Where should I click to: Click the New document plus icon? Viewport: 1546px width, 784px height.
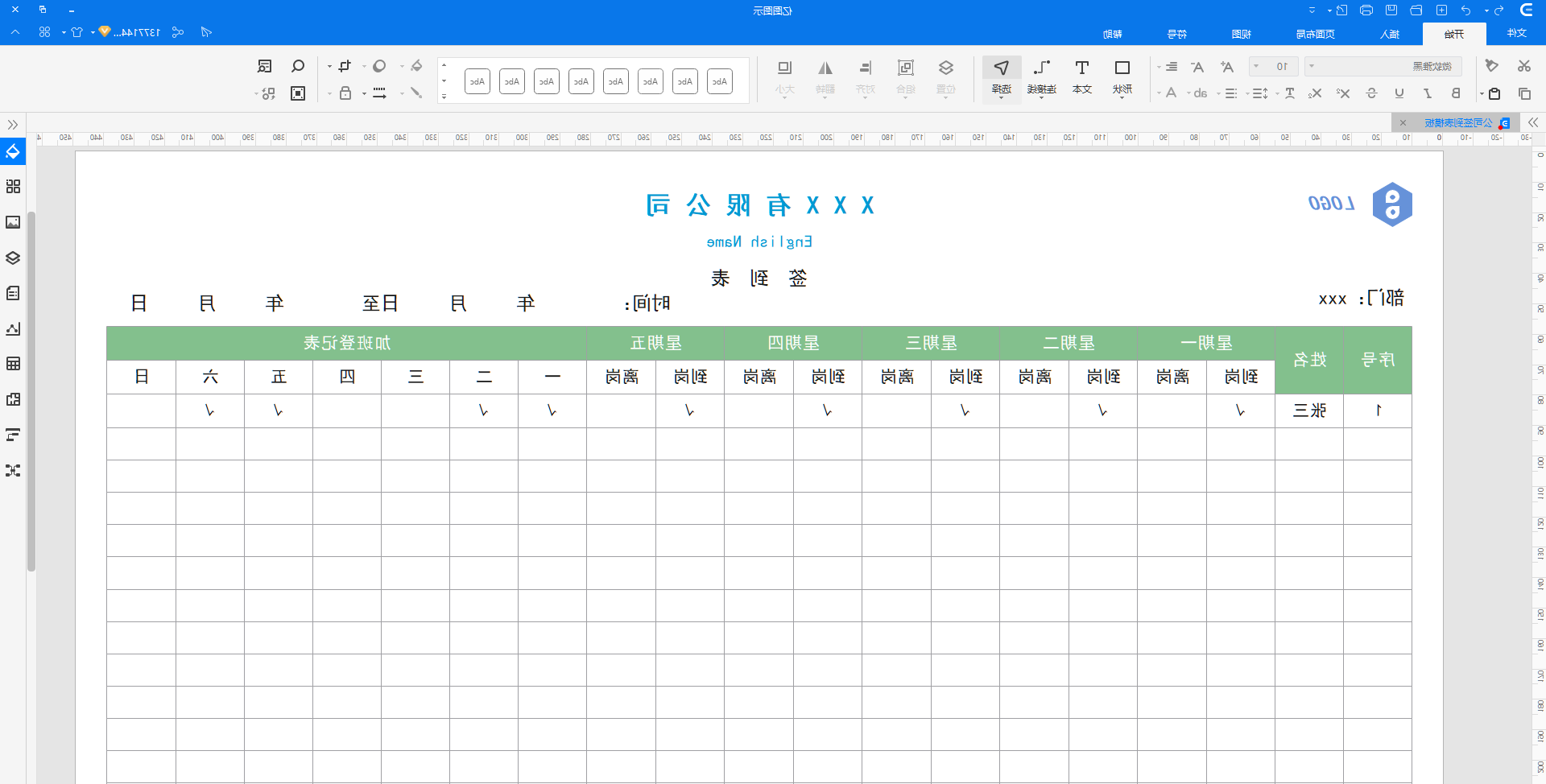(x=1442, y=10)
